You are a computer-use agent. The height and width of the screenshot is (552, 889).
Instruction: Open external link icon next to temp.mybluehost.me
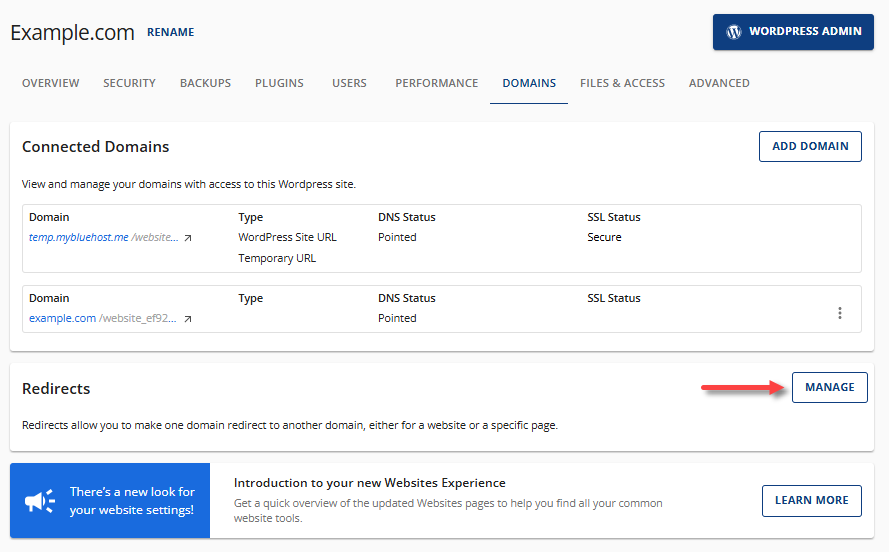point(188,238)
